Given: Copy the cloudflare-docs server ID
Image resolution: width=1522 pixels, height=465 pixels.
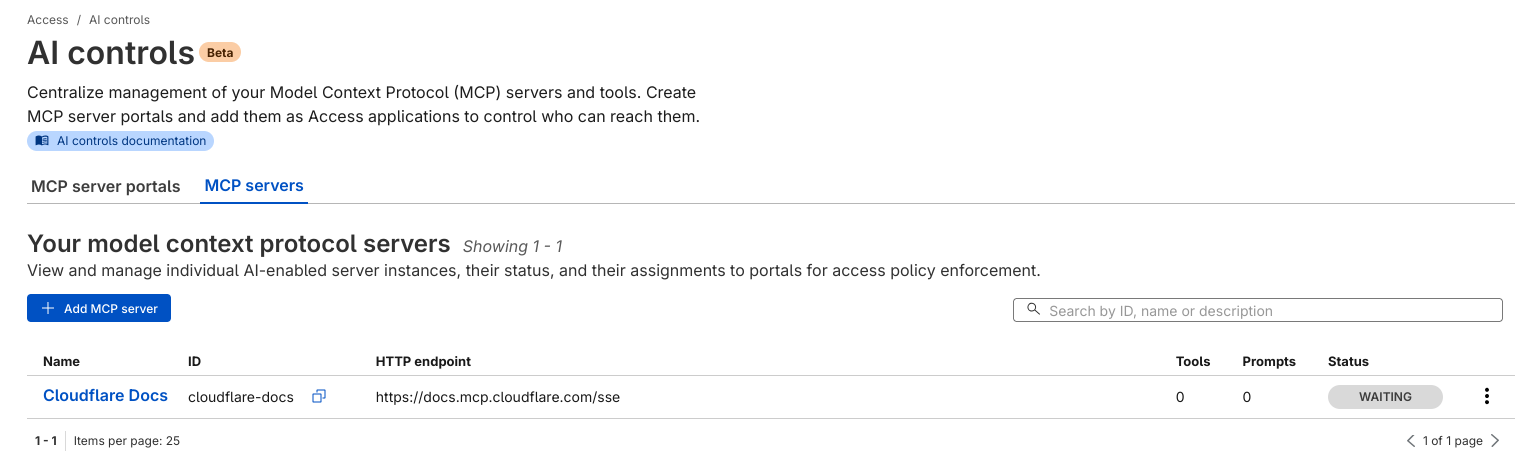Looking at the screenshot, I should tap(319, 397).
